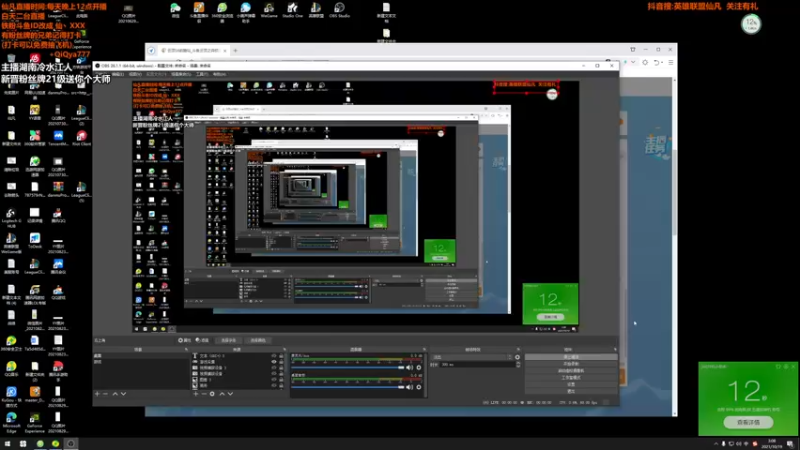Move selected source up with arrow icon

click(222, 394)
